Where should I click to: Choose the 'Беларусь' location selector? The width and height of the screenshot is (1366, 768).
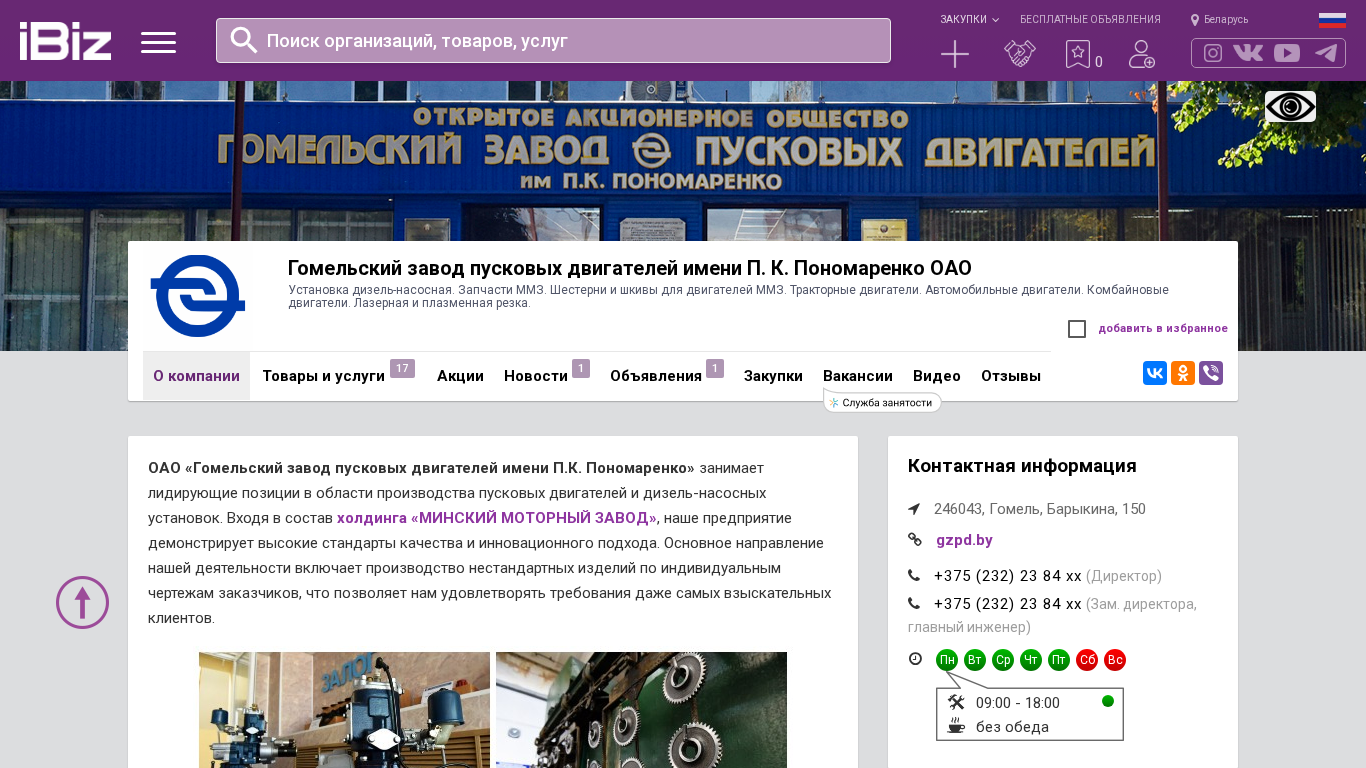[1219, 19]
